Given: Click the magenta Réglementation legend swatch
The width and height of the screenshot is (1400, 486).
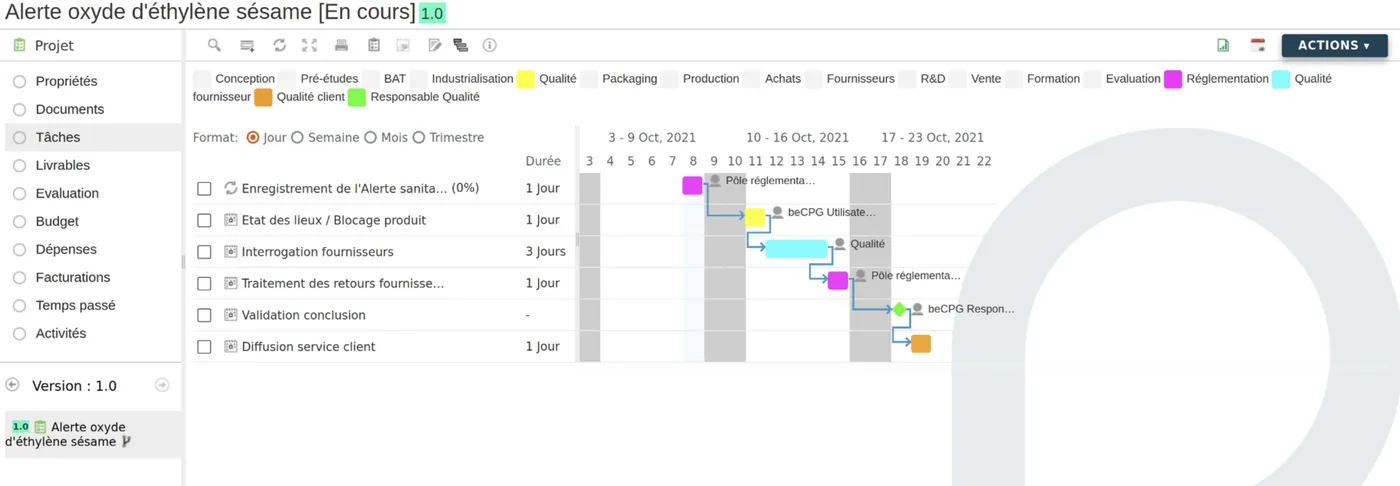Looking at the screenshot, I should 1173,79.
